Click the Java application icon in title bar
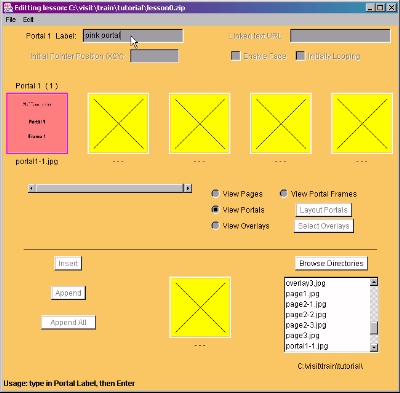Image resolution: width=400 pixels, height=393 pixels. click(x=8, y=7)
